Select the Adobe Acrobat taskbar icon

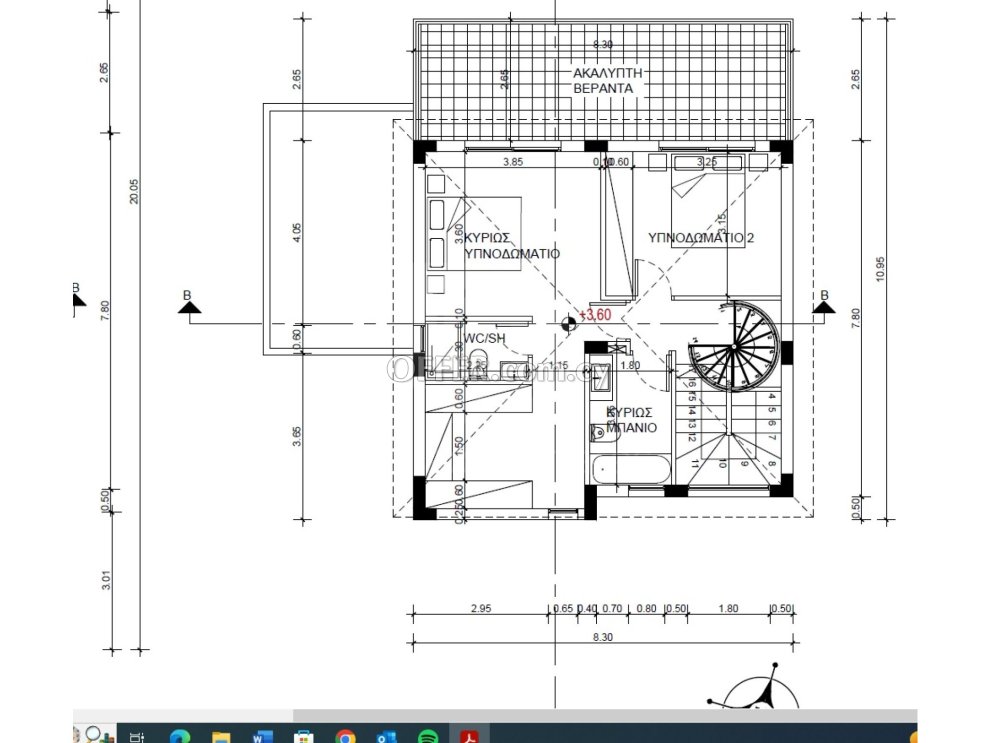point(469,737)
